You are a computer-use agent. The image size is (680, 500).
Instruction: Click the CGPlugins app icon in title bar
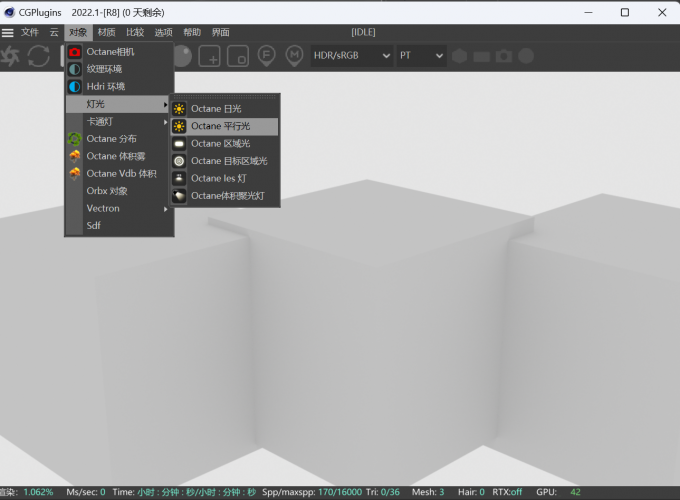(x=9, y=13)
